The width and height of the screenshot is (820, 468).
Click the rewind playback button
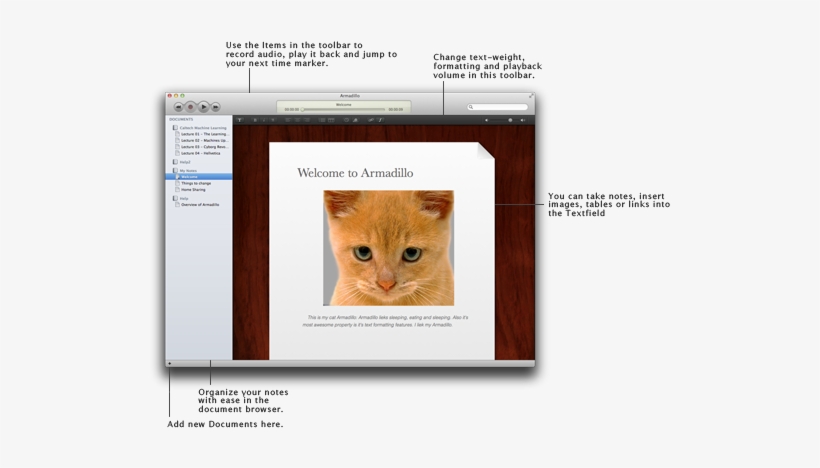click(x=178, y=107)
